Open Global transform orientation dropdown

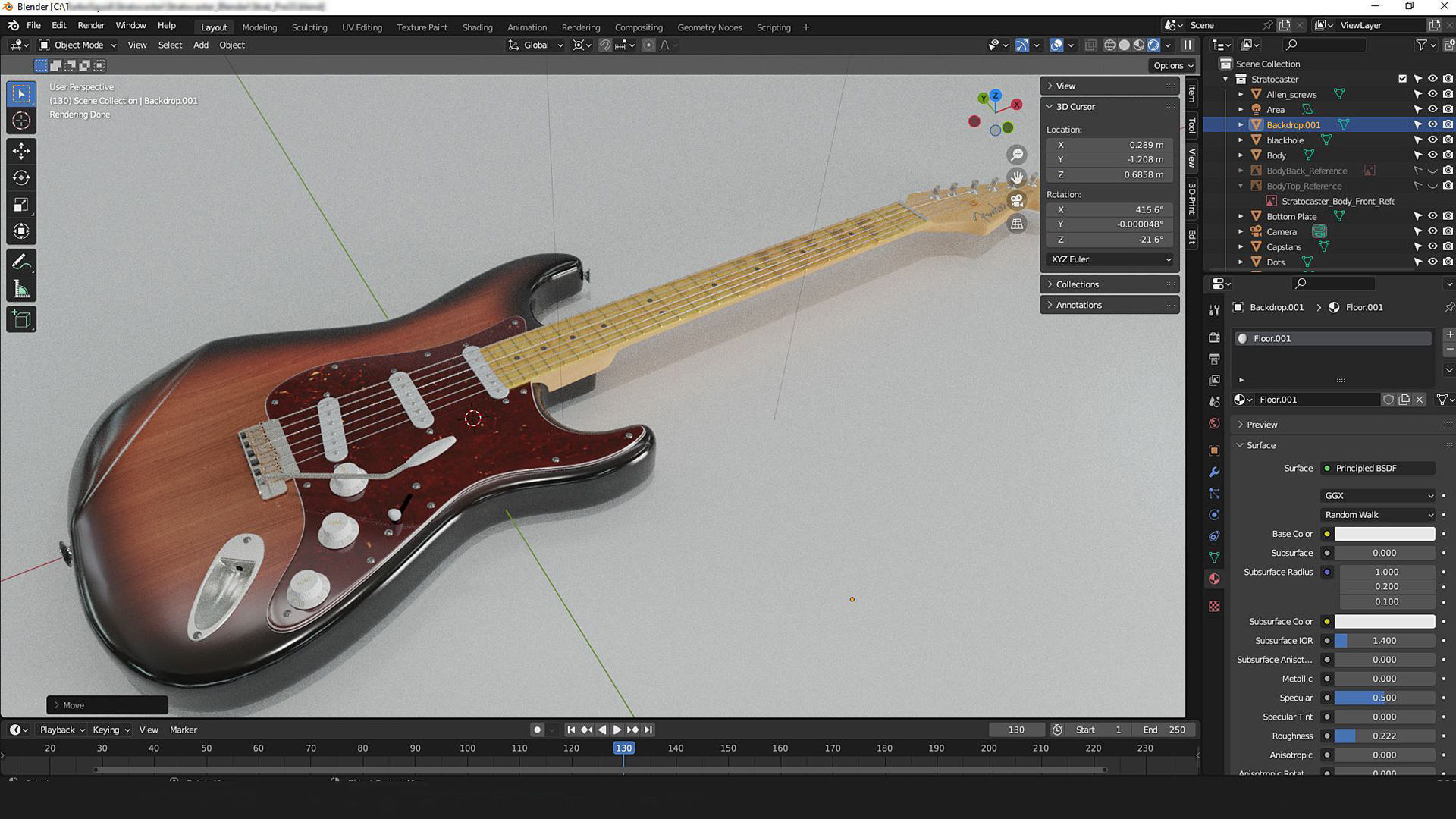[535, 45]
